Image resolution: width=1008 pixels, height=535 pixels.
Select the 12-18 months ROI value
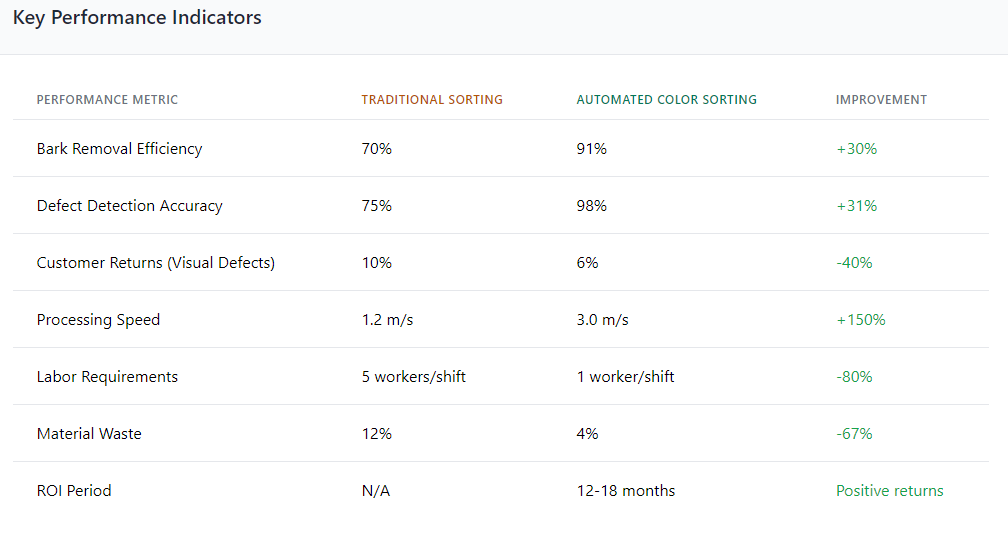(625, 491)
